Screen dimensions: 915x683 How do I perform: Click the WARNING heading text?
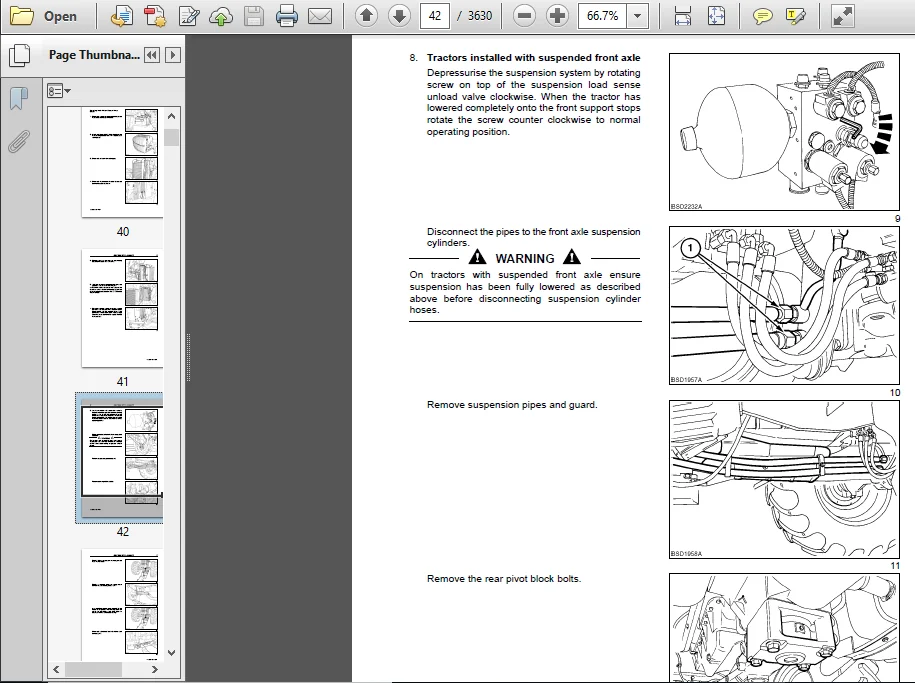click(x=525, y=258)
